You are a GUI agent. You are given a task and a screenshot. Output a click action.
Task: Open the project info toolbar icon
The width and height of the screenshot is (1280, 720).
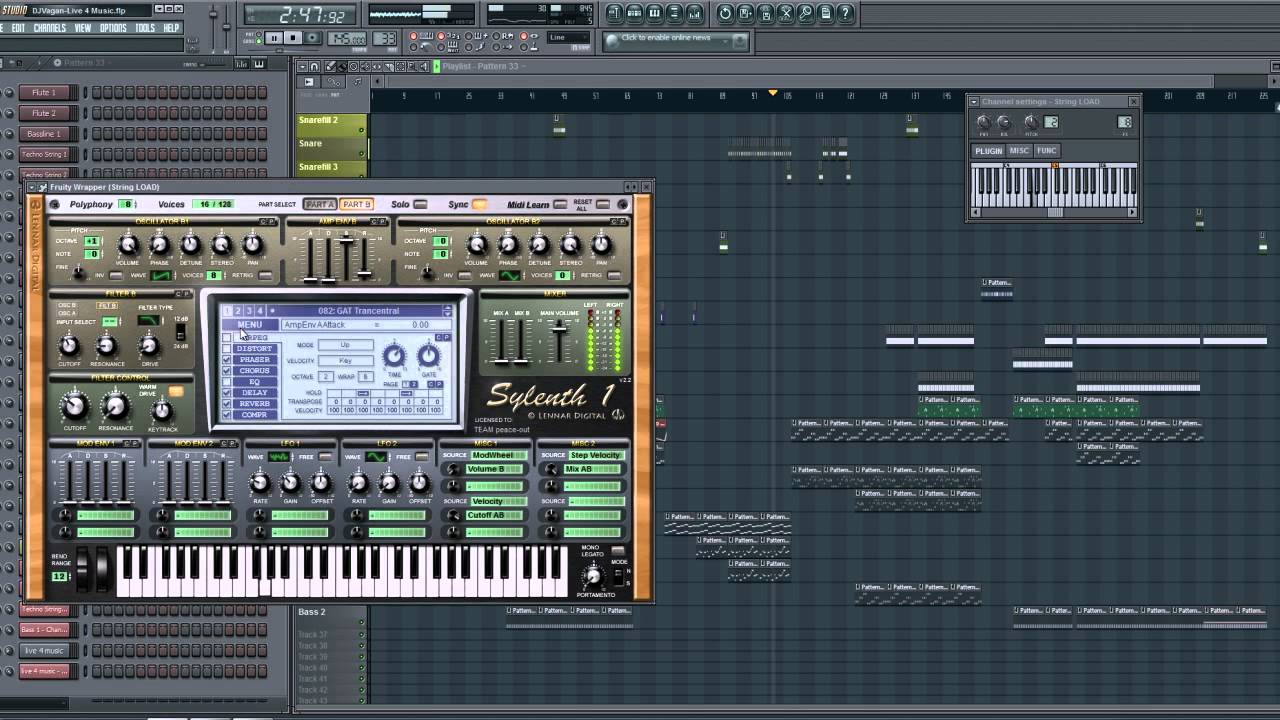826,13
